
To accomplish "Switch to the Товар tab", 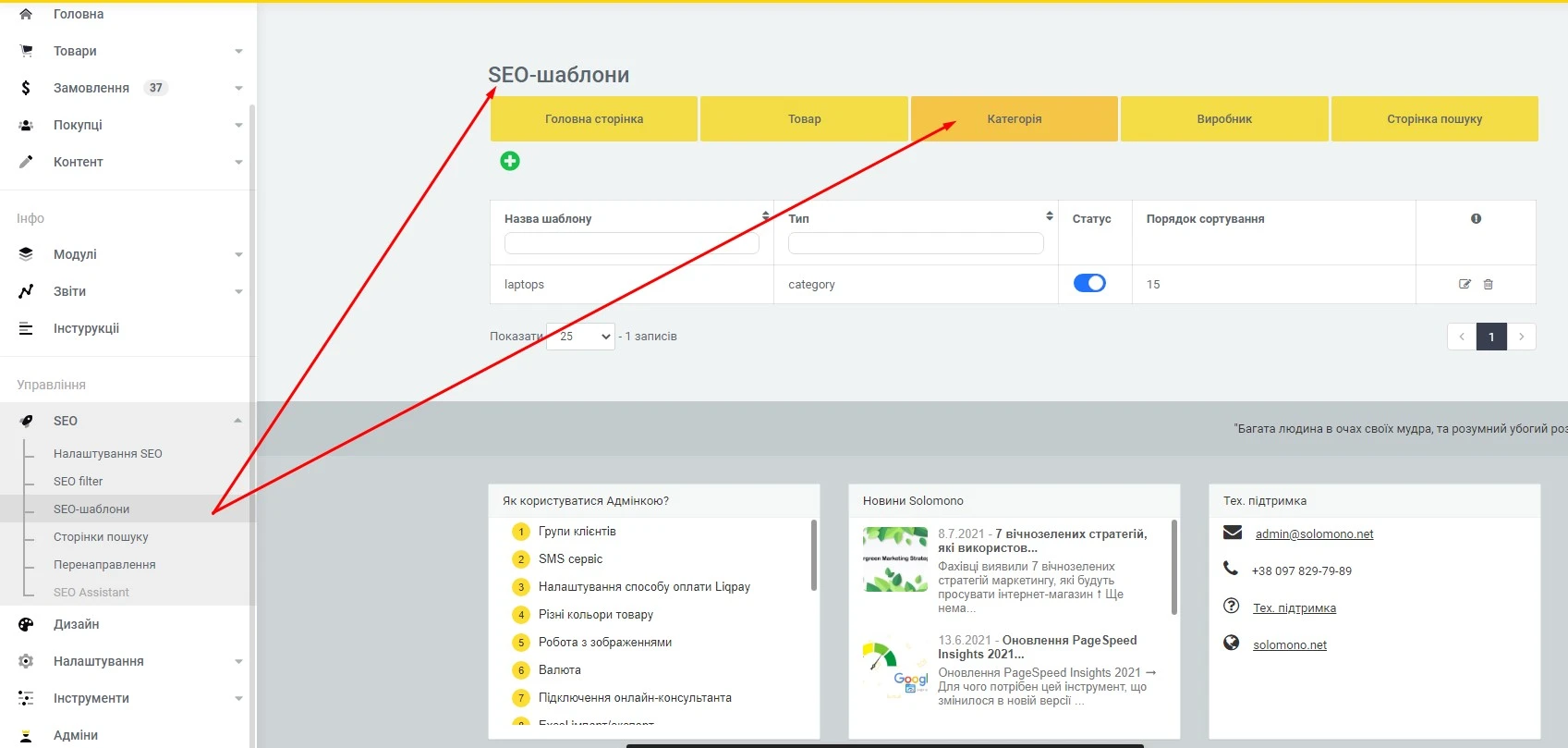I will click(x=804, y=119).
